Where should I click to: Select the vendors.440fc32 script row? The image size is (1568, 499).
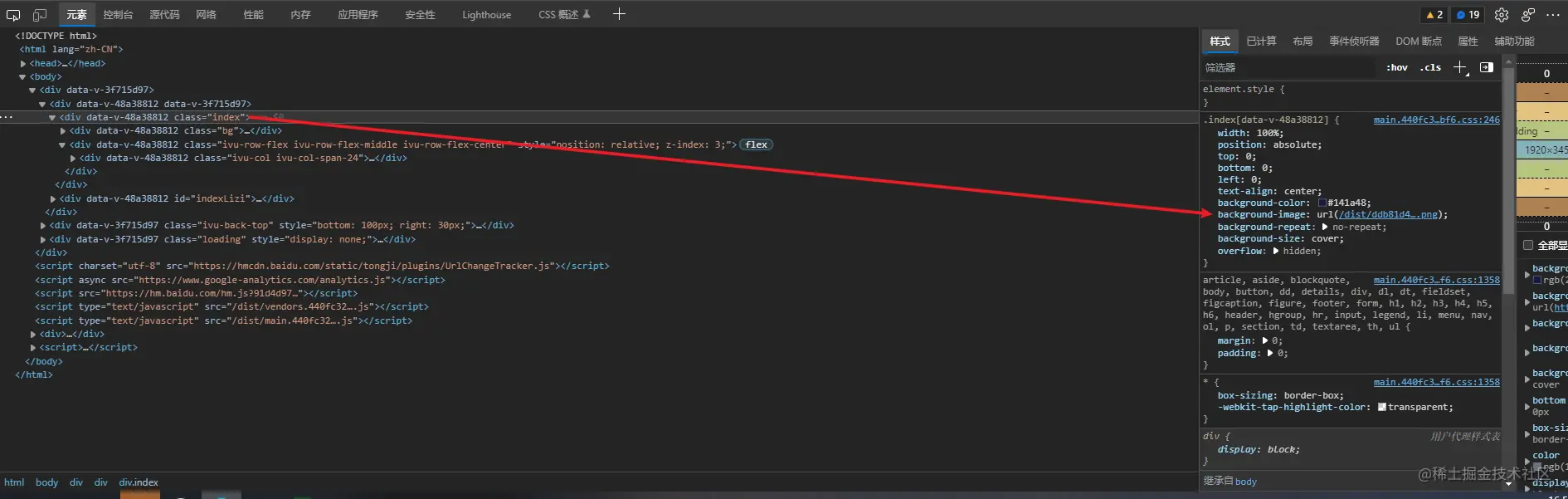[x=231, y=306]
